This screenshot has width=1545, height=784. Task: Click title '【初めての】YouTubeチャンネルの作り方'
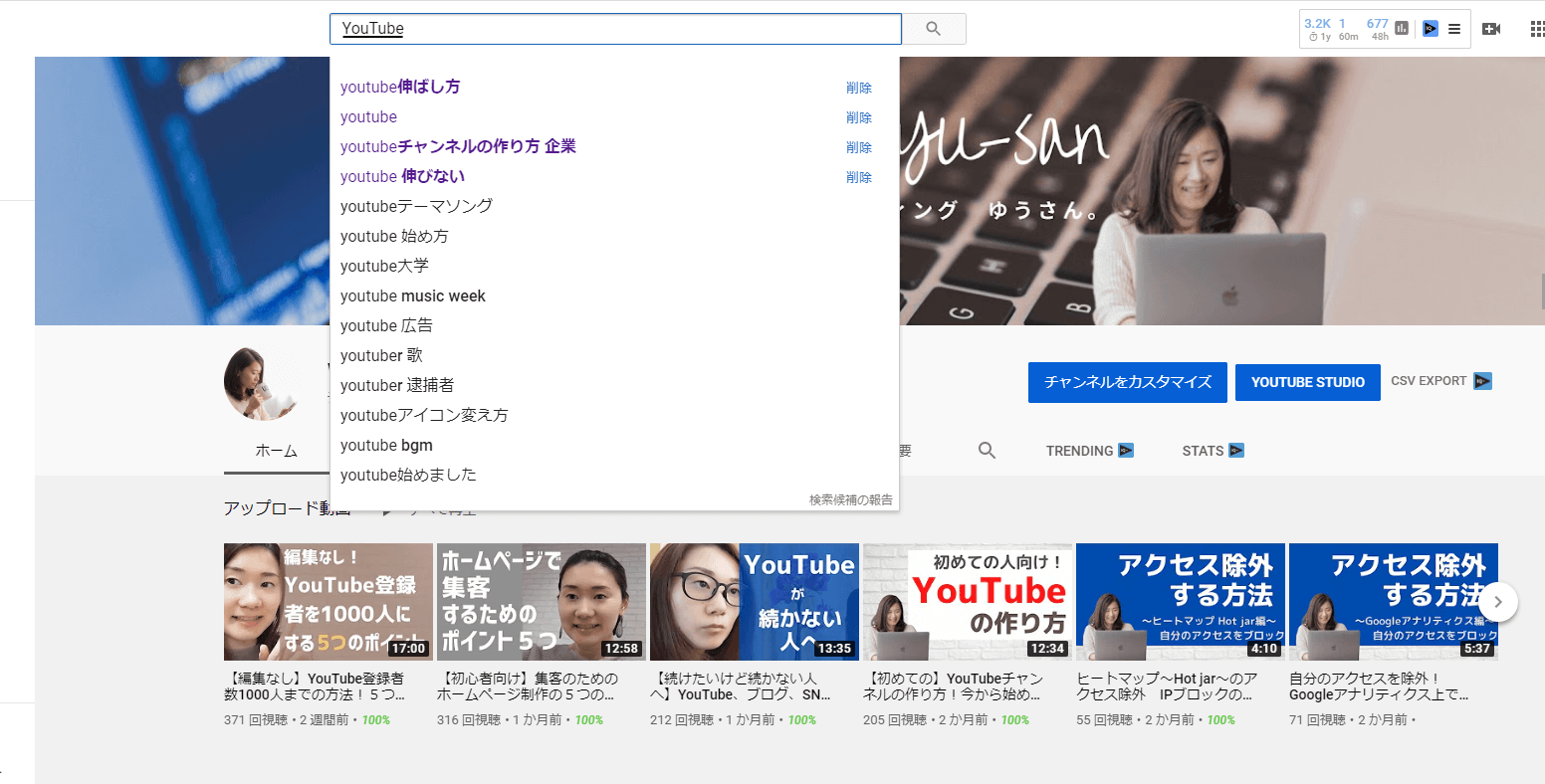(x=953, y=686)
